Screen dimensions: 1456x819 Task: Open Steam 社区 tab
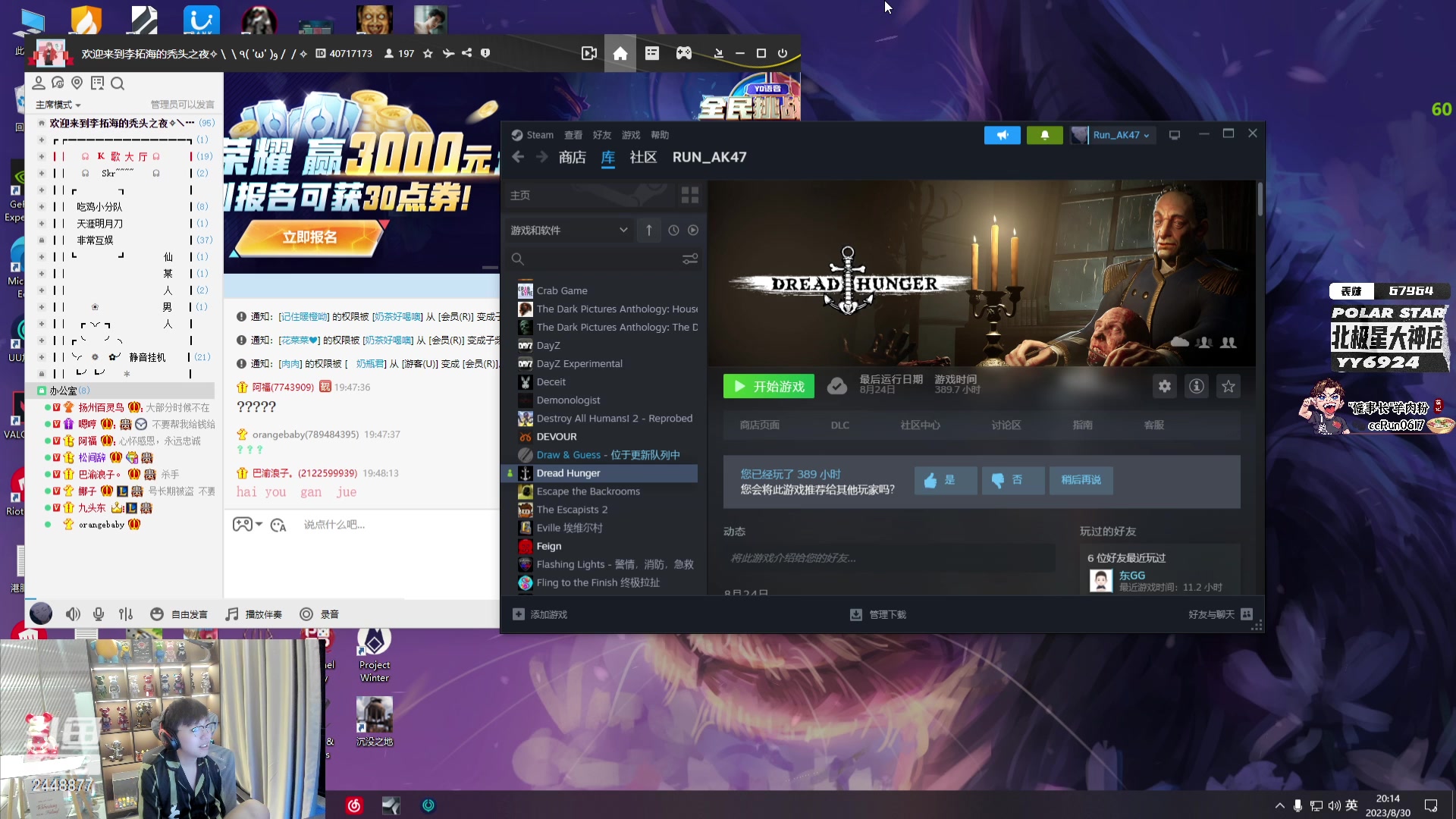pyautogui.click(x=643, y=157)
